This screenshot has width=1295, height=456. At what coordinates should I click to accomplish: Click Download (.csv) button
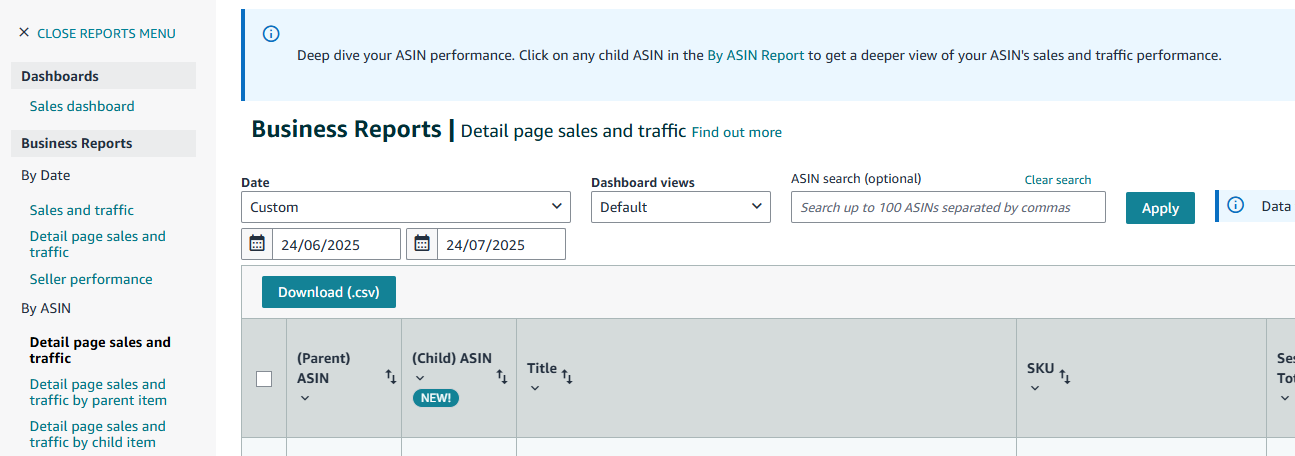coord(329,292)
